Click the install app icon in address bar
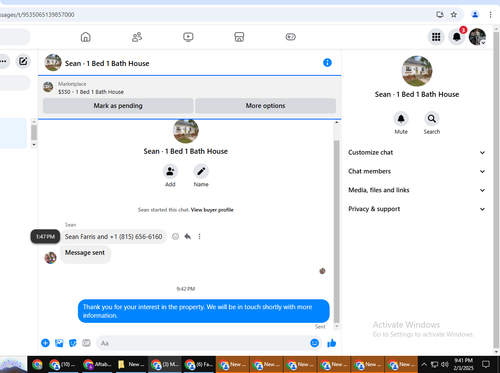This screenshot has height=373, width=500. point(440,15)
